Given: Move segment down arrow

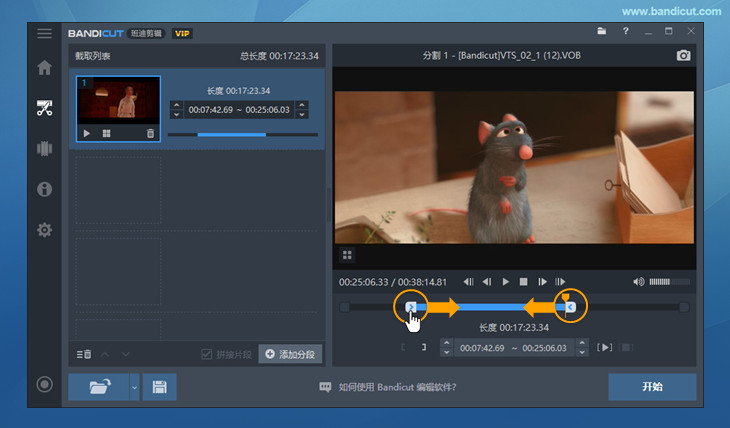Looking at the screenshot, I should pyautogui.click(x=126, y=354).
